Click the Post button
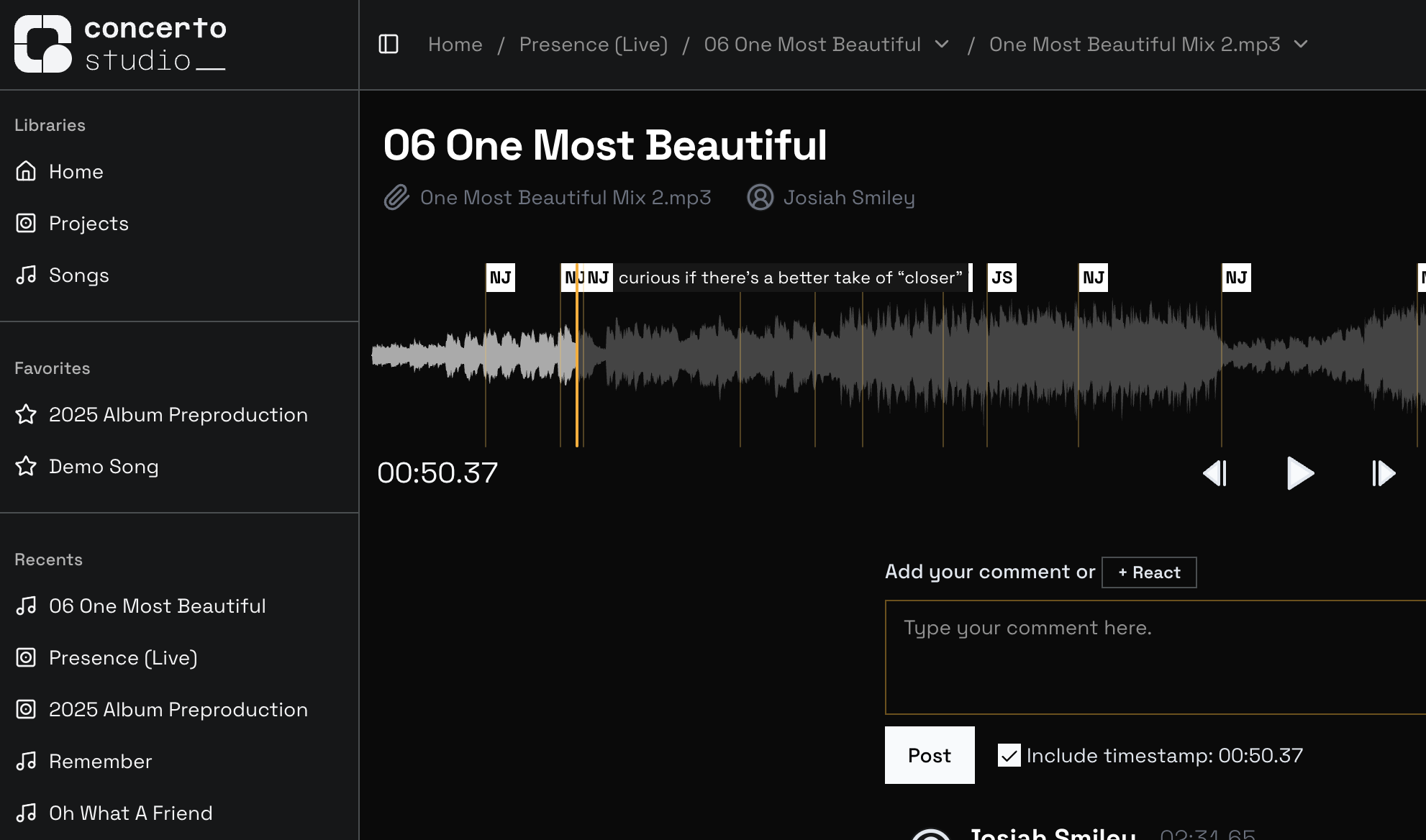1426x840 pixels. pyautogui.click(x=929, y=755)
